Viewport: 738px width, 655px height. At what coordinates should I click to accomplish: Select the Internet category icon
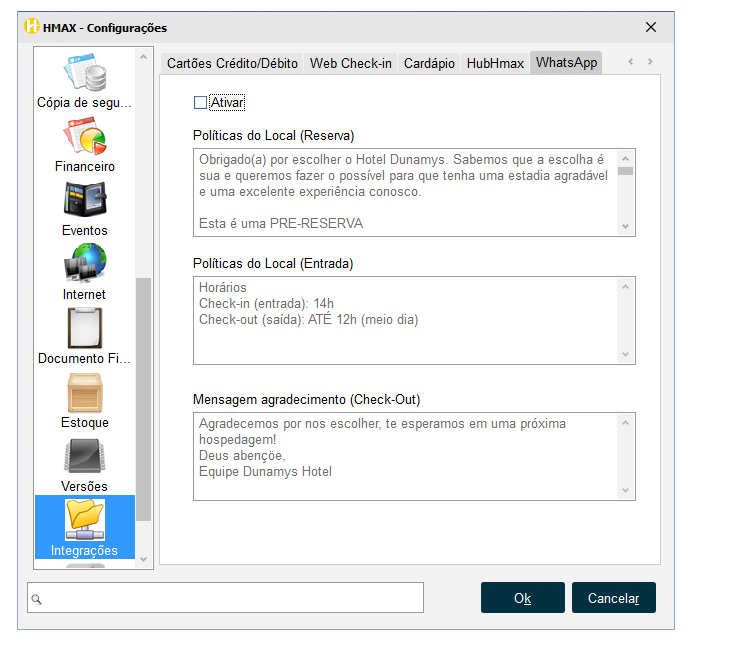pos(85,264)
